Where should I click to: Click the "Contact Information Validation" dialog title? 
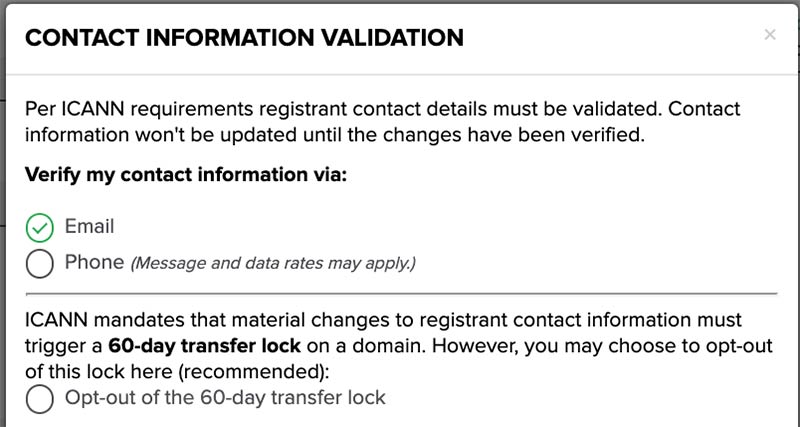tap(244, 38)
